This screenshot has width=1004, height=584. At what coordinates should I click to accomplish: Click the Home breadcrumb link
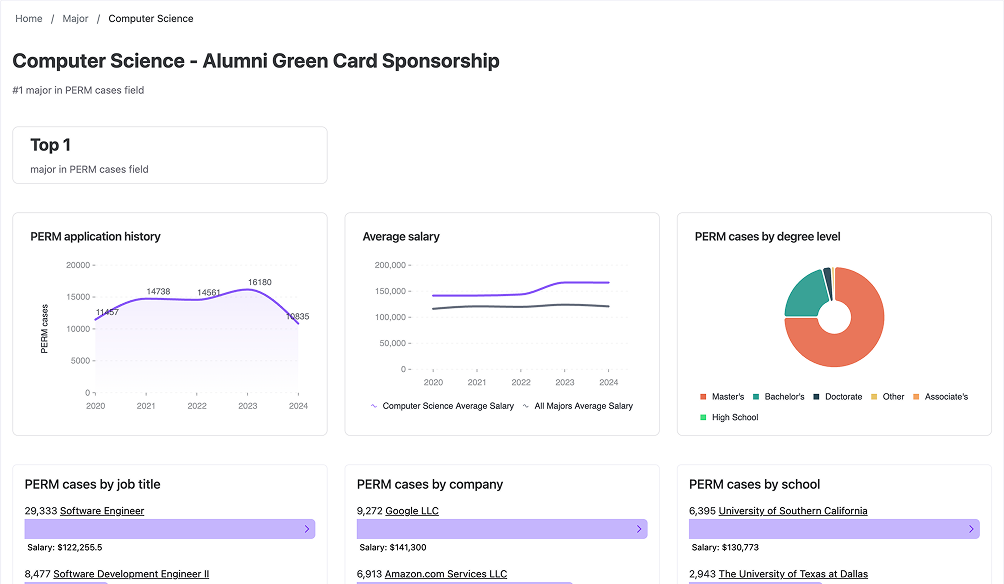point(29,19)
